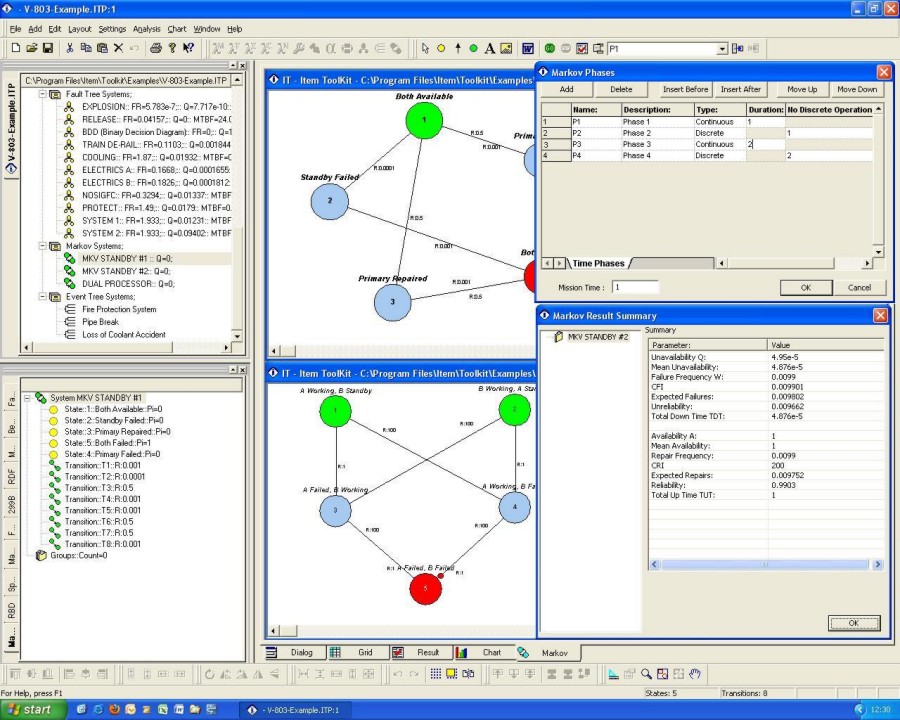Click the Windows start button
900x720 pixels.
(x=32, y=710)
